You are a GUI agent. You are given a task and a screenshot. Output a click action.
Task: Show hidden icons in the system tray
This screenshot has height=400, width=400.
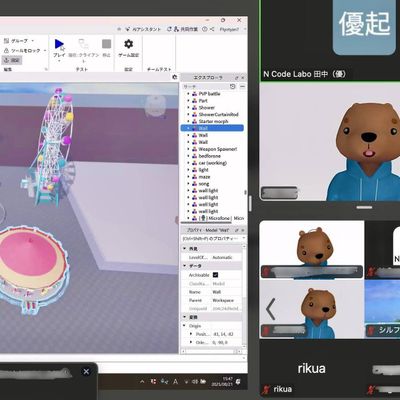142,382
